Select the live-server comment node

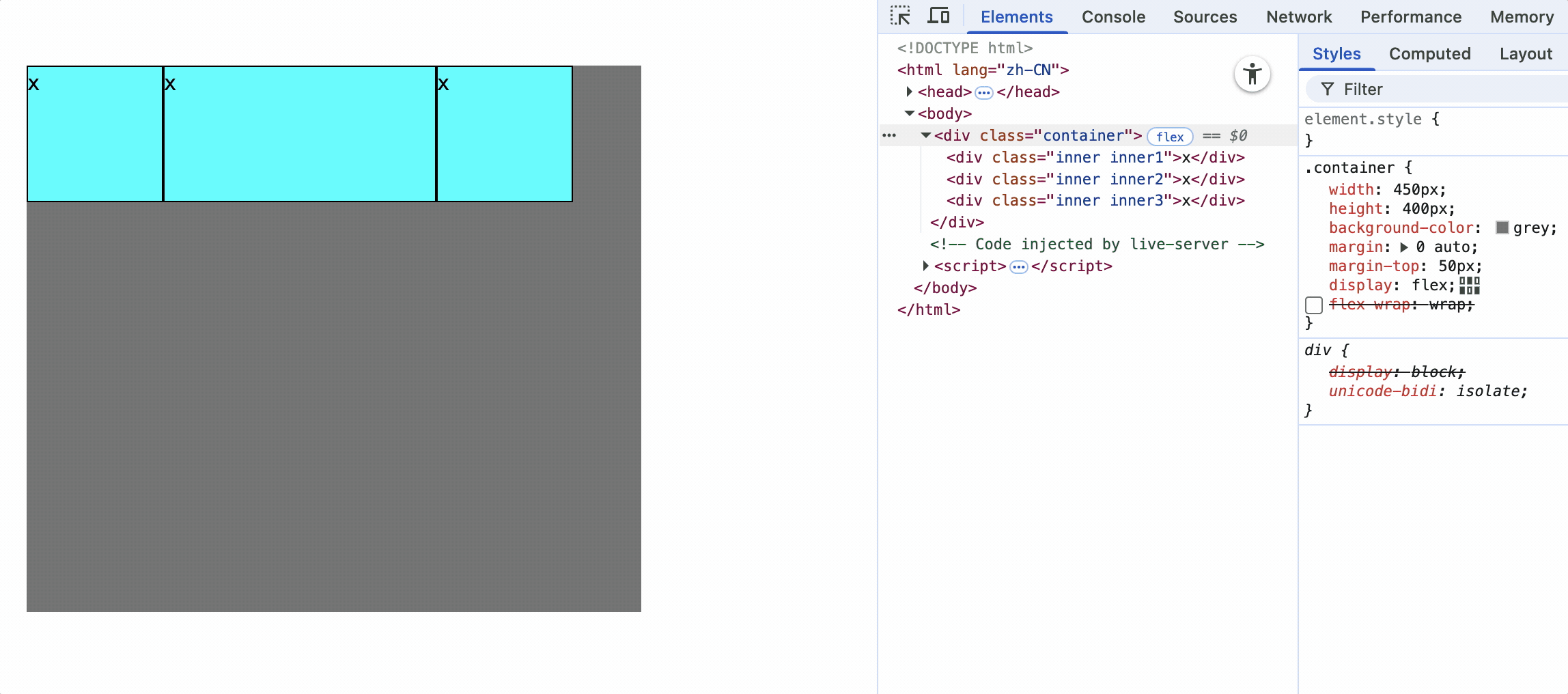click(1097, 245)
